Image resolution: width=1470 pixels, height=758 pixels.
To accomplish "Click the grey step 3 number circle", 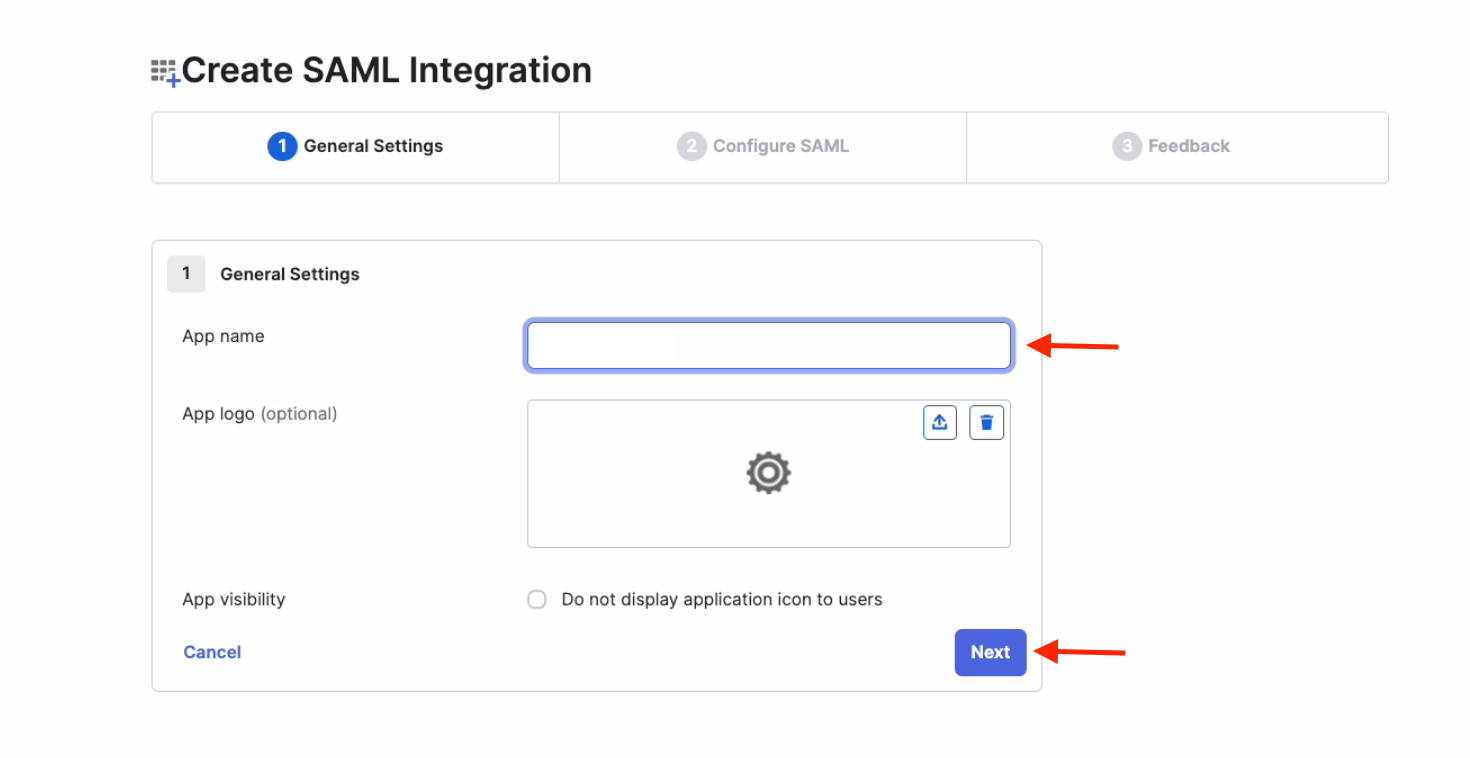I will [x=1126, y=147].
